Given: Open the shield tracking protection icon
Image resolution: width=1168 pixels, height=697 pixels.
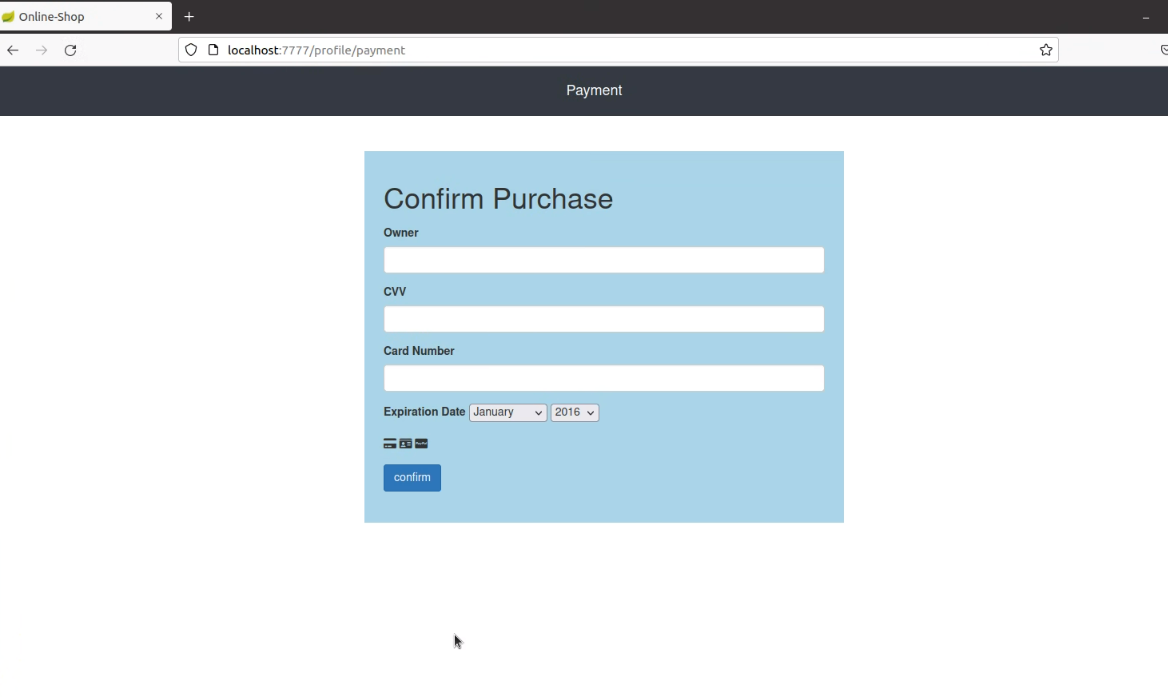Looking at the screenshot, I should point(191,50).
